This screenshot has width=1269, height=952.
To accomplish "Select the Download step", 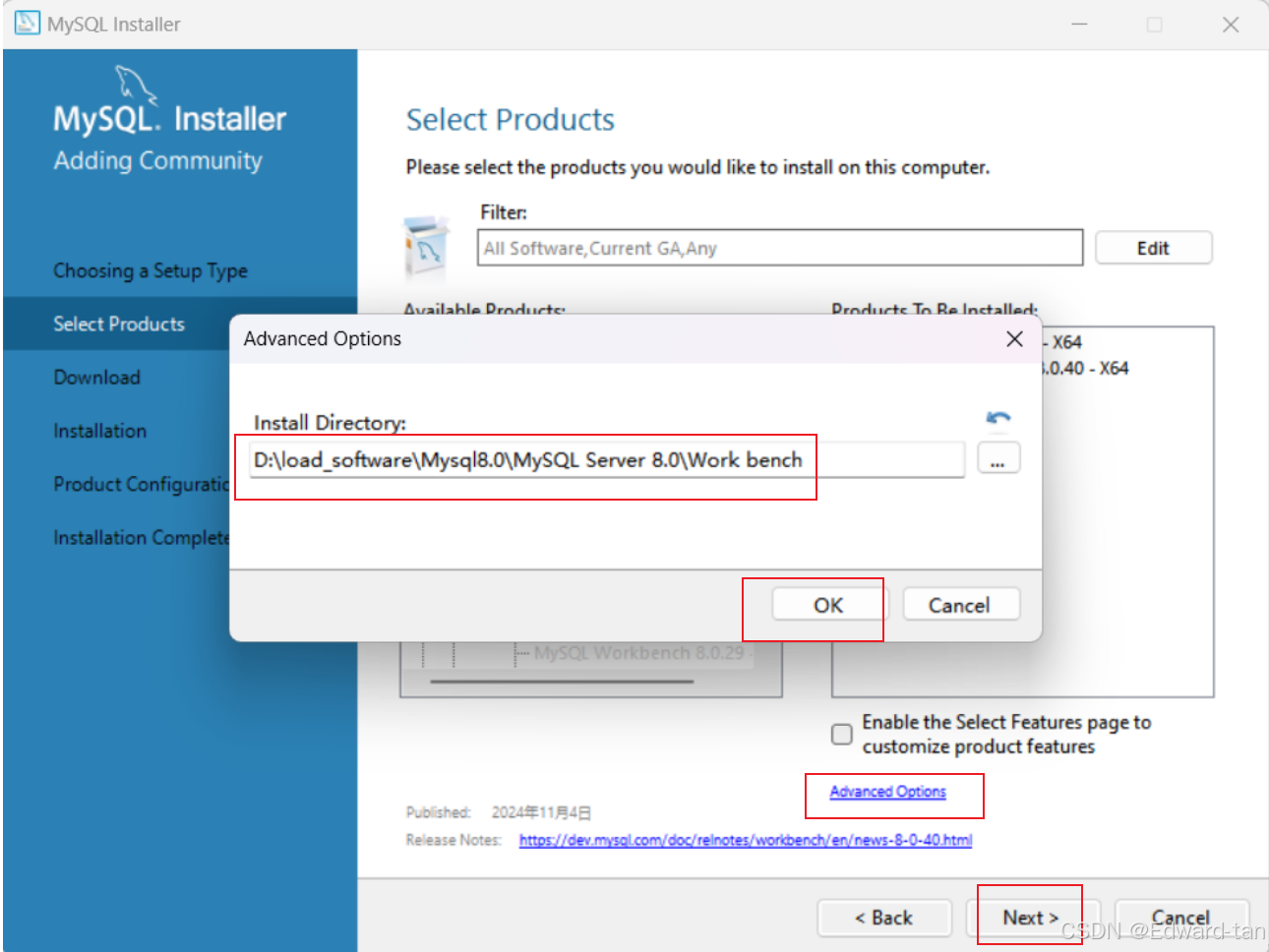I will coord(96,378).
